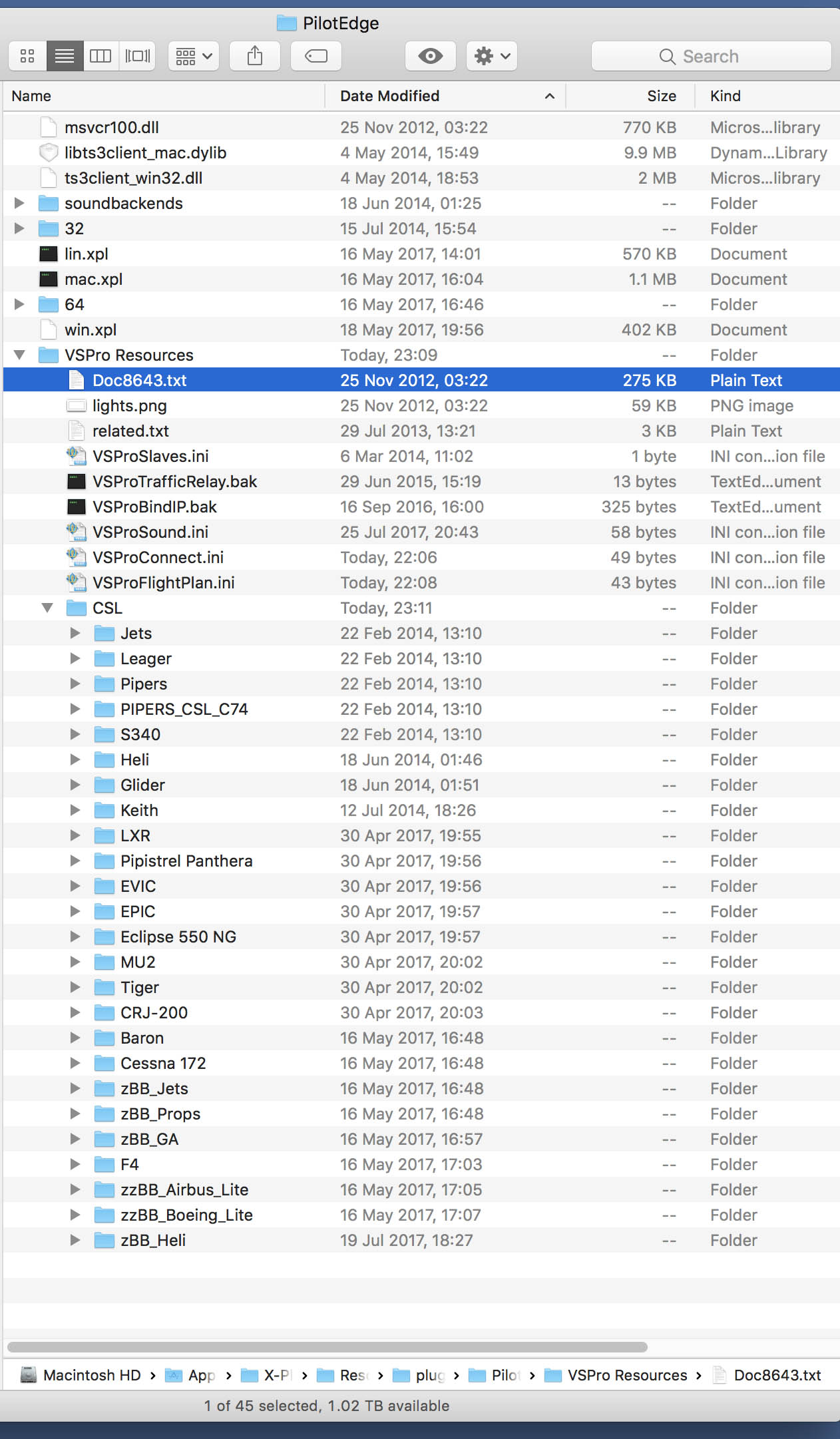This screenshot has height=1439, width=840.
Task: Click Macintosh HD in the path bar
Action: [x=82, y=1375]
